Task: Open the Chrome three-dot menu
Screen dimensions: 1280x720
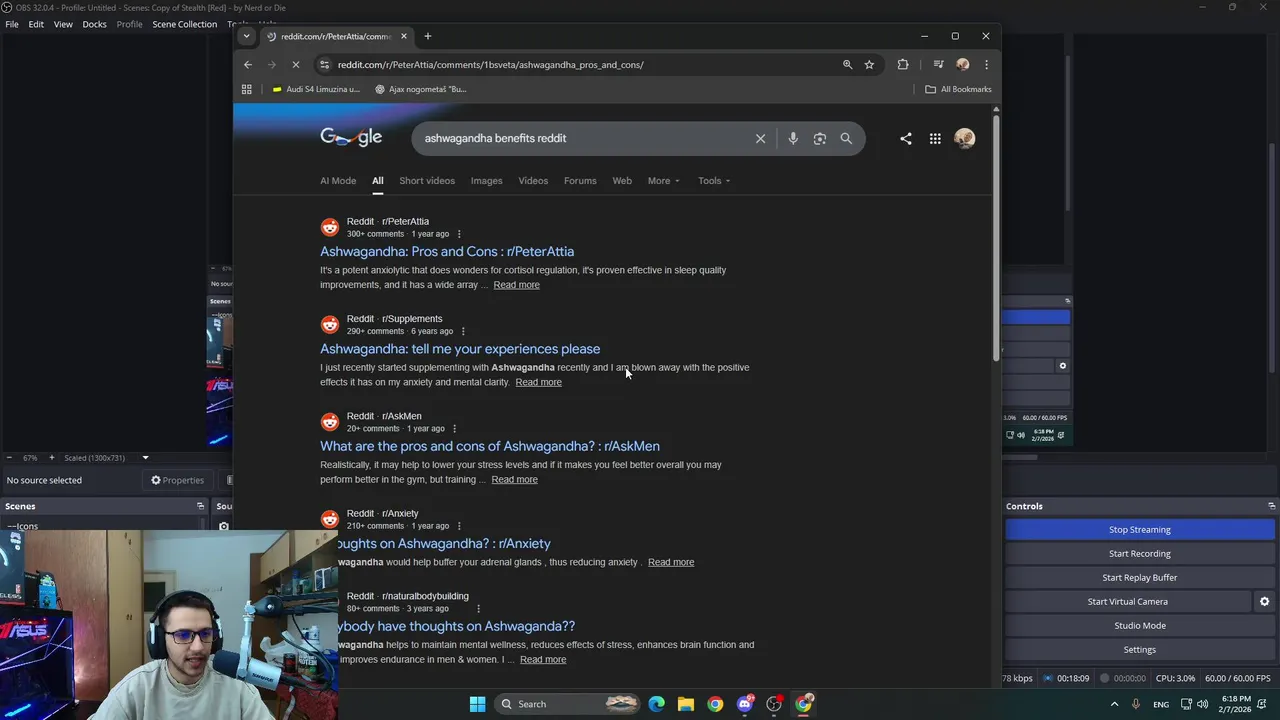Action: pyautogui.click(x=986, y=65)
